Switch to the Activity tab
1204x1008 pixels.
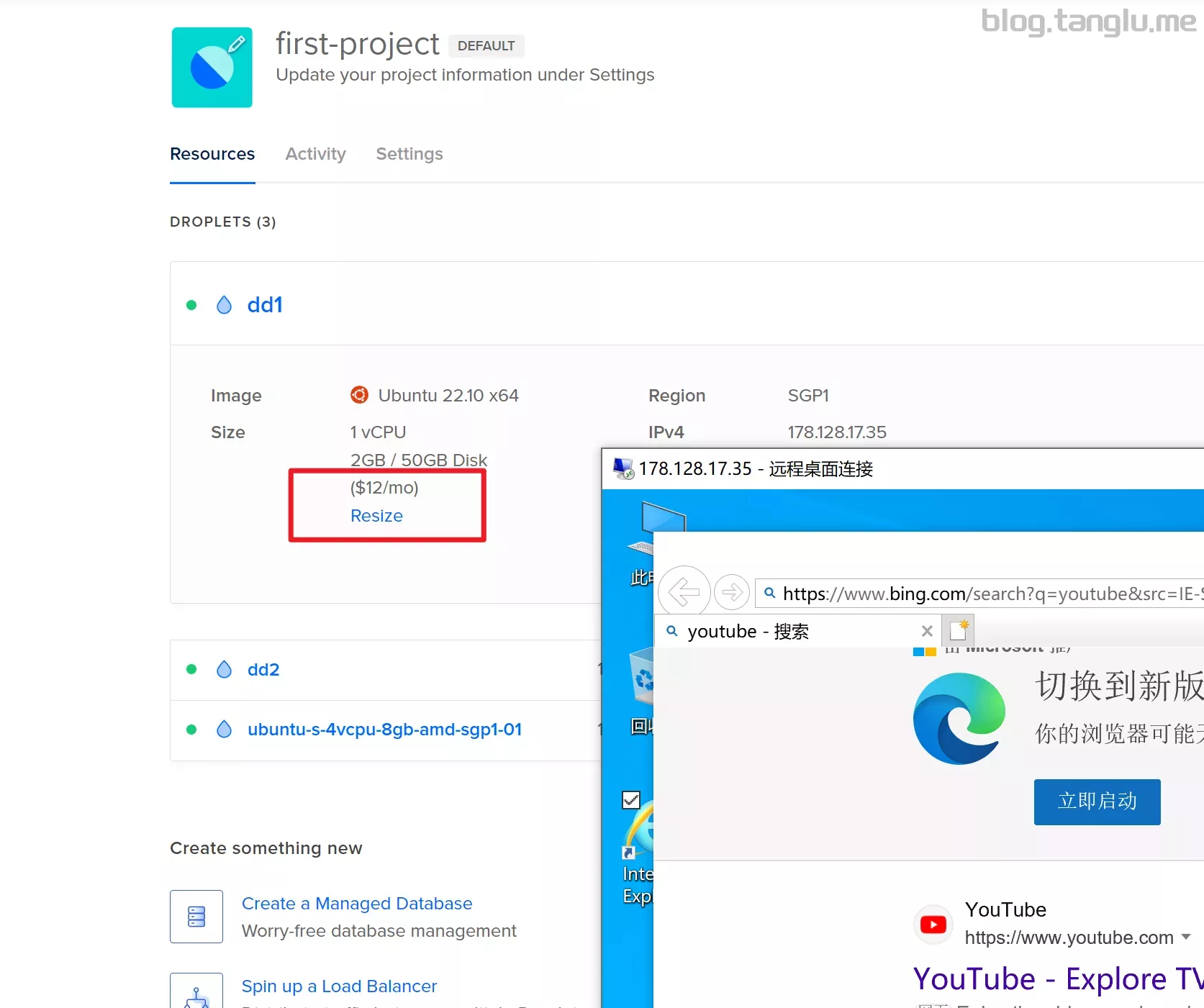[x=315, y=154]
